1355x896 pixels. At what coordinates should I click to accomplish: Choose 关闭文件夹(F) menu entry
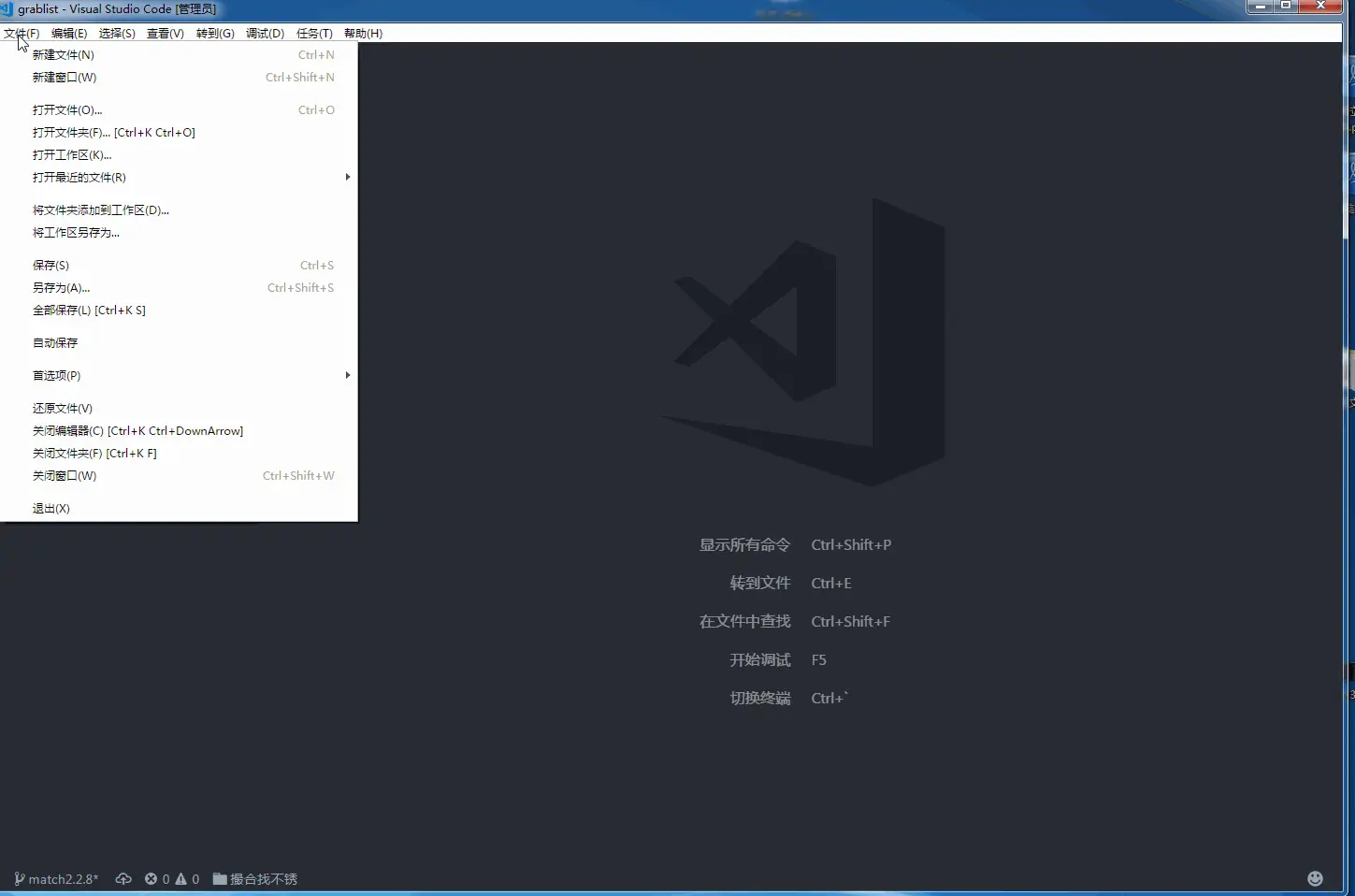click(x=179, y=454)
